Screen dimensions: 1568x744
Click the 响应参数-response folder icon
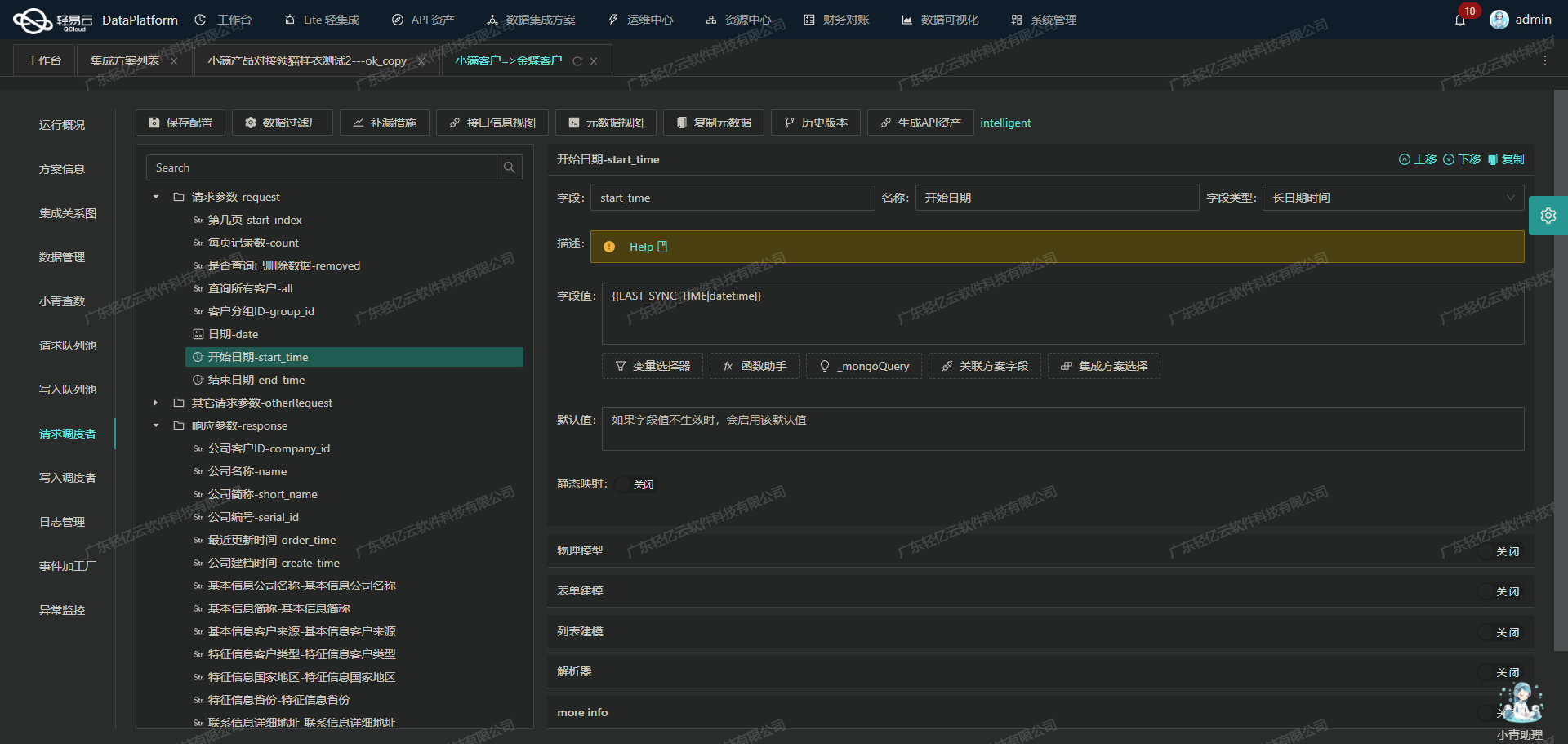[179, 425]
